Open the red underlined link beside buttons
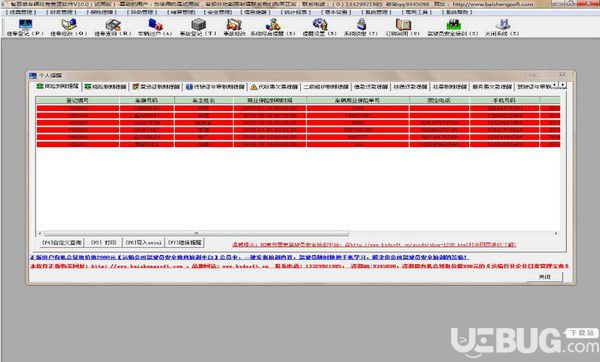600x362 pixels. pos(374,245)
